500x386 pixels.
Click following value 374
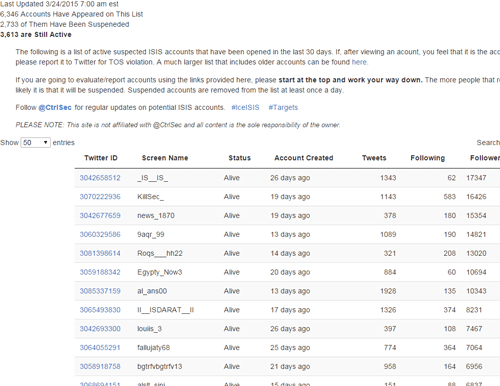(449, 310)
